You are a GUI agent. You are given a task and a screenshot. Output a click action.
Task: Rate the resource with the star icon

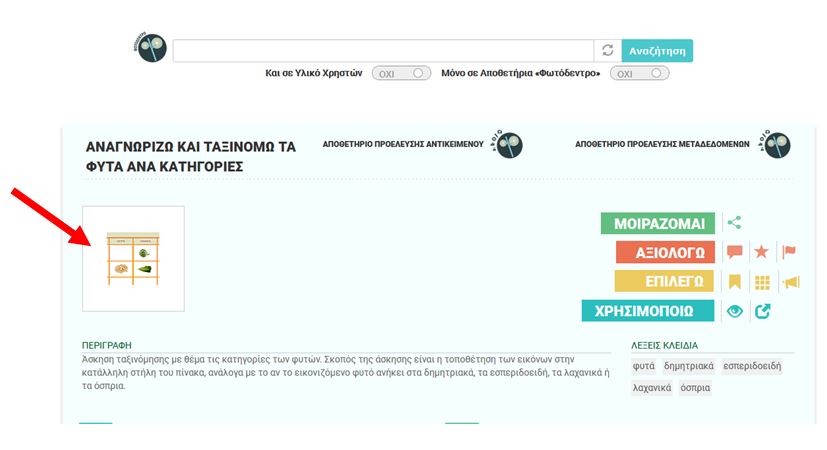[x=762, y=253]
